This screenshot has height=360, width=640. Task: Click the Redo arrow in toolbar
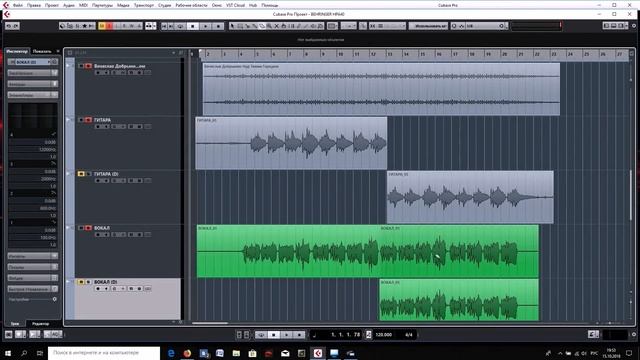16,26
